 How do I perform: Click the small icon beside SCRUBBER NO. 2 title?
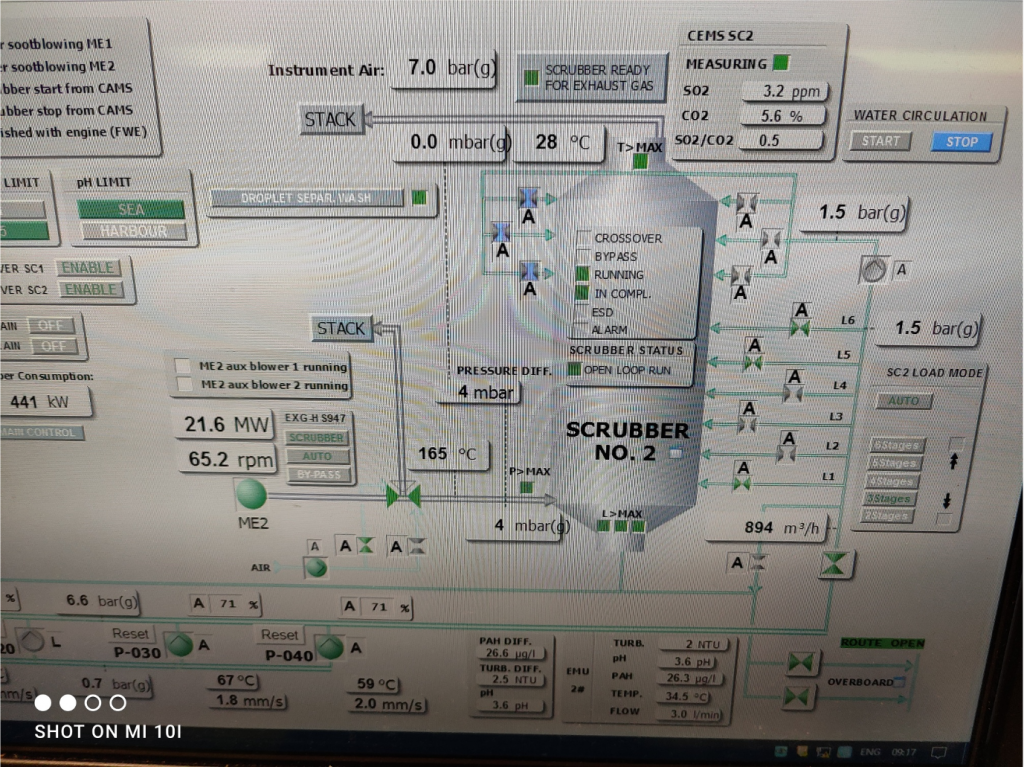[677, 453]
